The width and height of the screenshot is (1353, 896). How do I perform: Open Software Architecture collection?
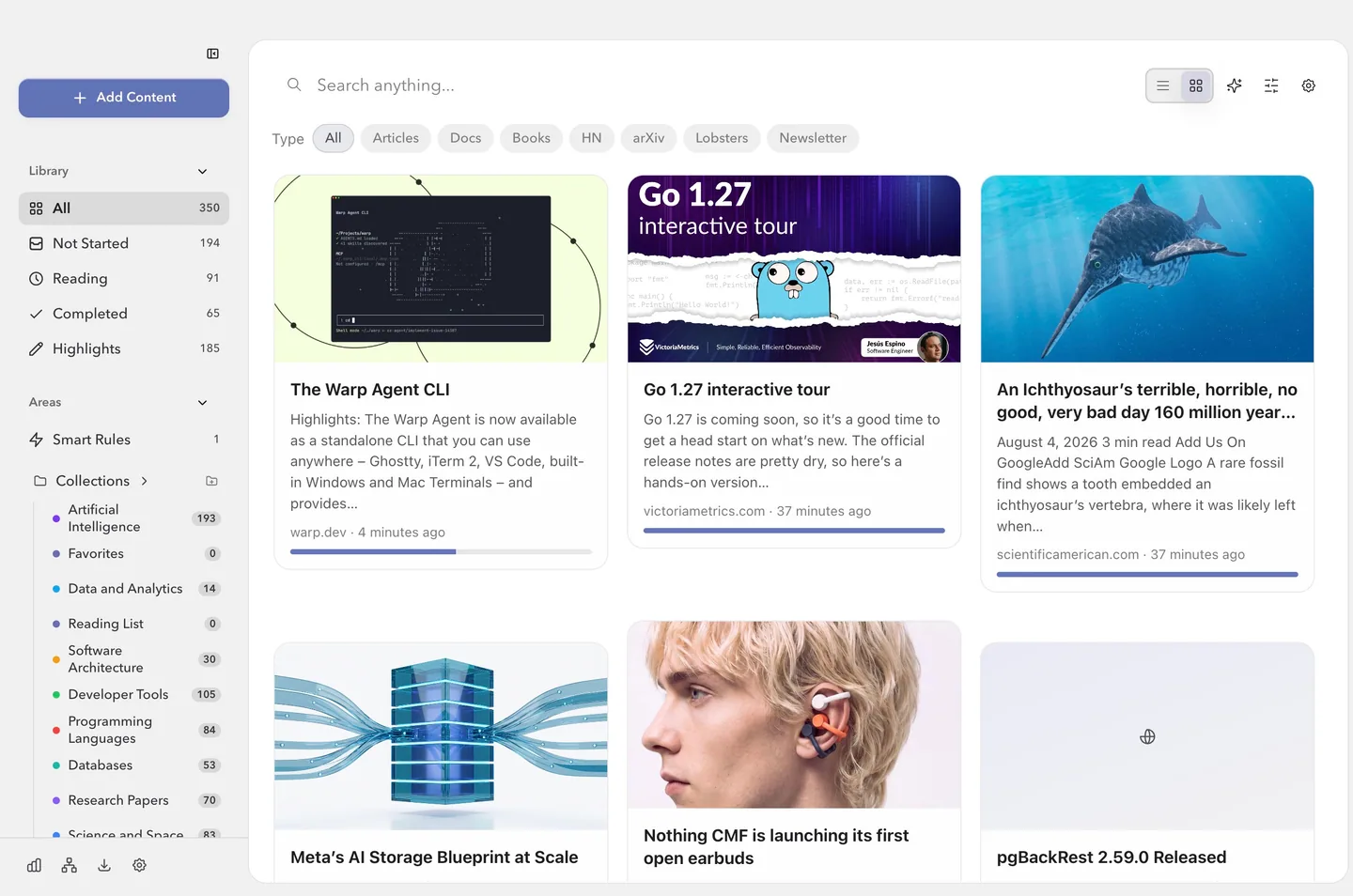[135, 659]
